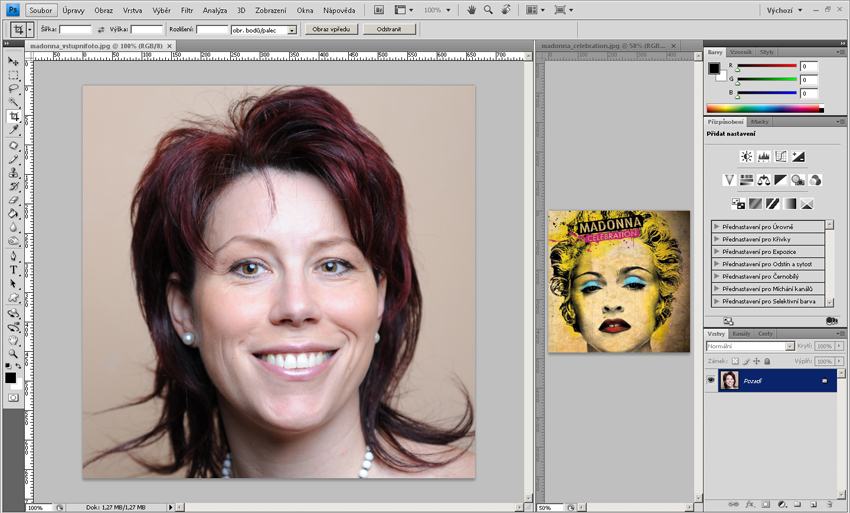Toggle lock transparent pixels in Zámek row
Image resolution: width=850 pixels, height=513 pixels.
pos(735,361)
